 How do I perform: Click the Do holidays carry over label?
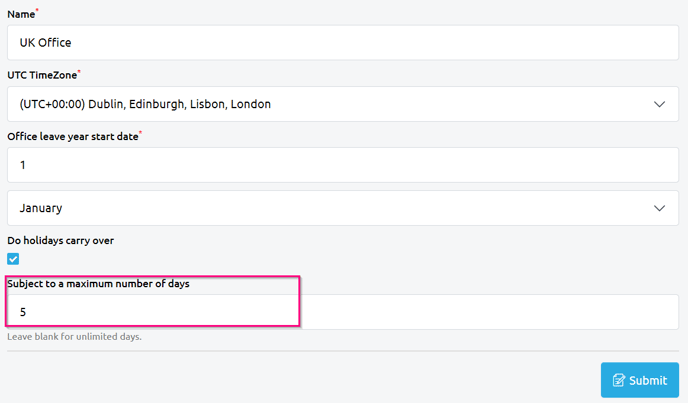(67, 241)
